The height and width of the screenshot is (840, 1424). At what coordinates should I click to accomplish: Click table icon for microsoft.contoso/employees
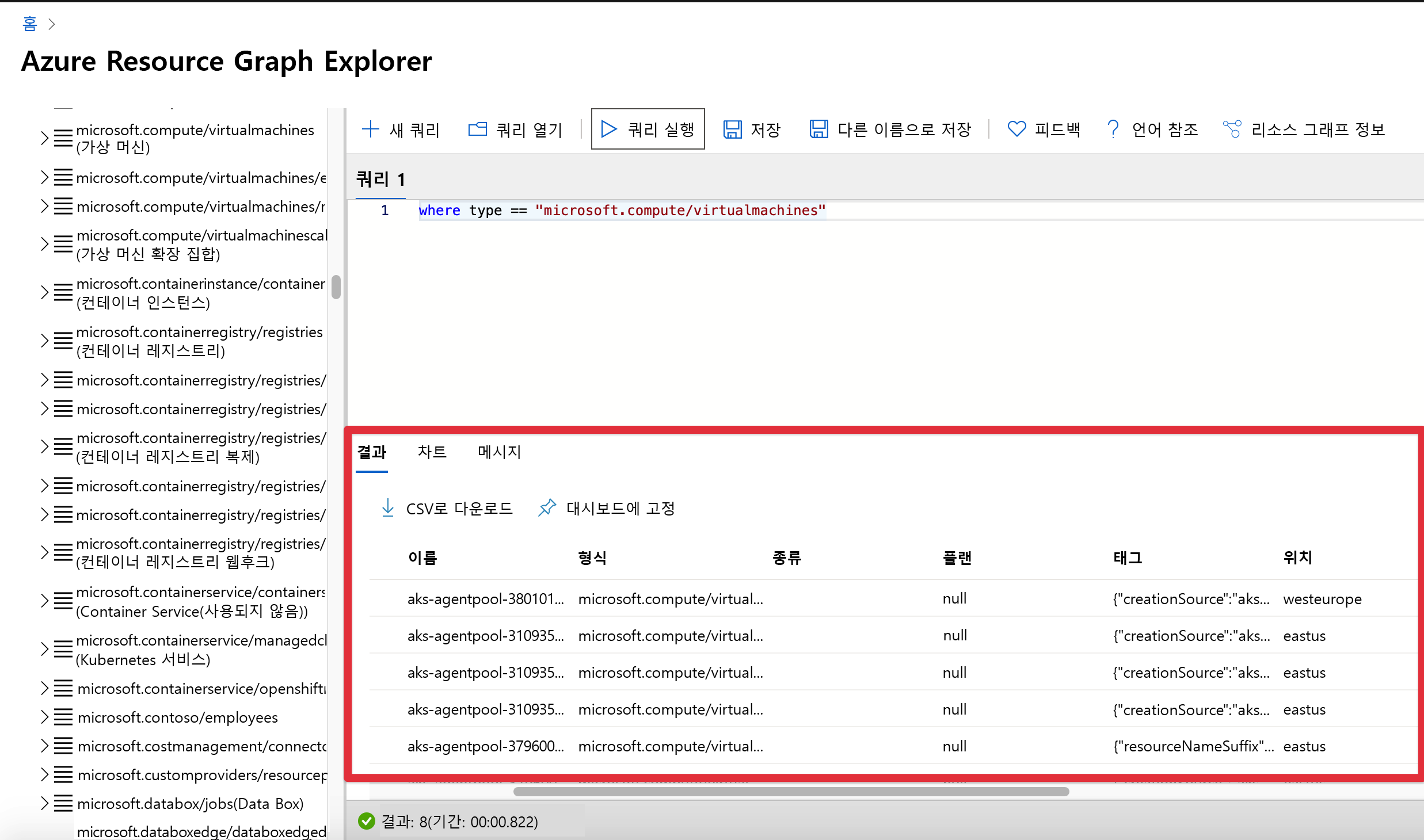click(x=63, y=717)
